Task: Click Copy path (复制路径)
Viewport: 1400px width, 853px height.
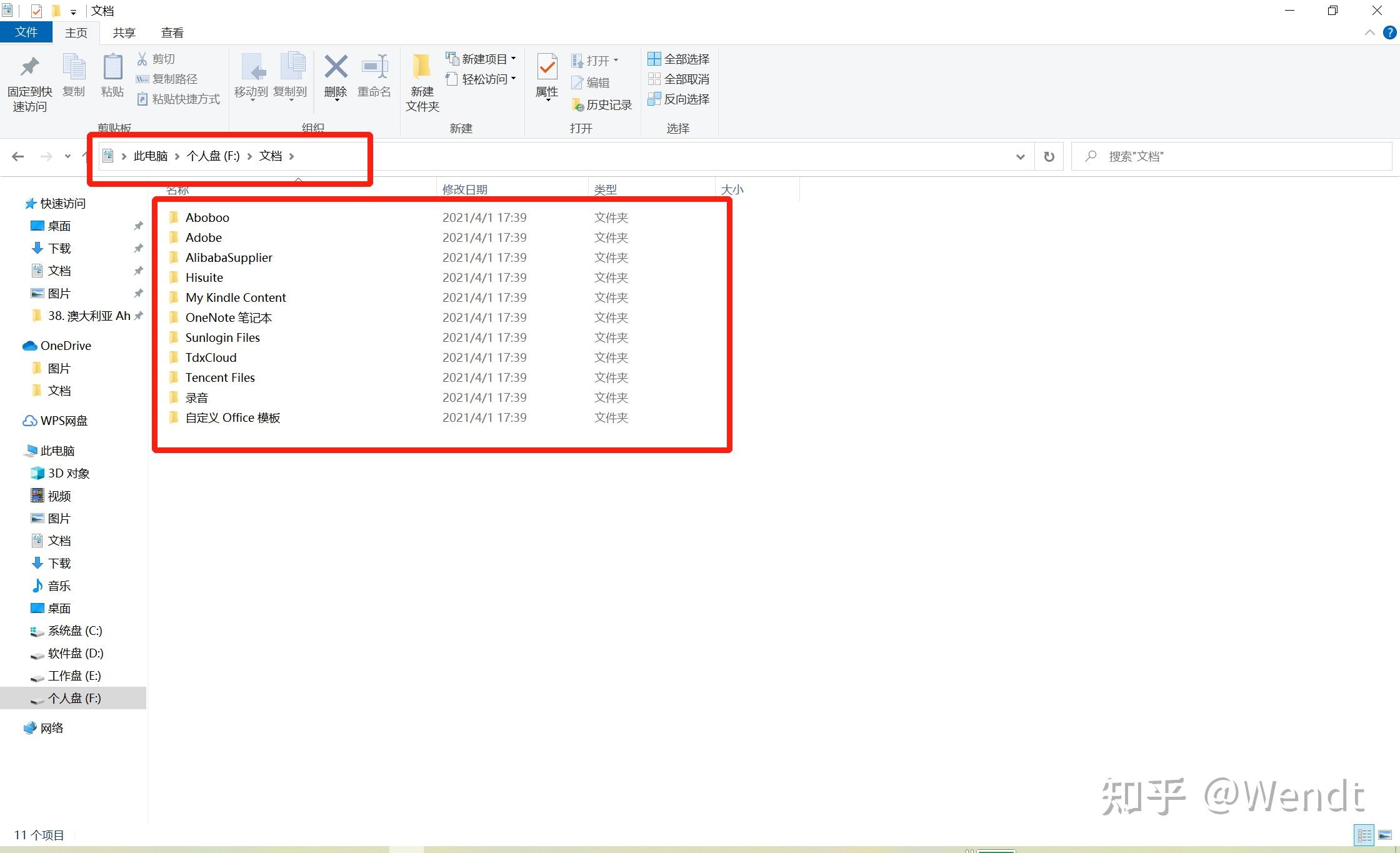Action: point(166,79)
